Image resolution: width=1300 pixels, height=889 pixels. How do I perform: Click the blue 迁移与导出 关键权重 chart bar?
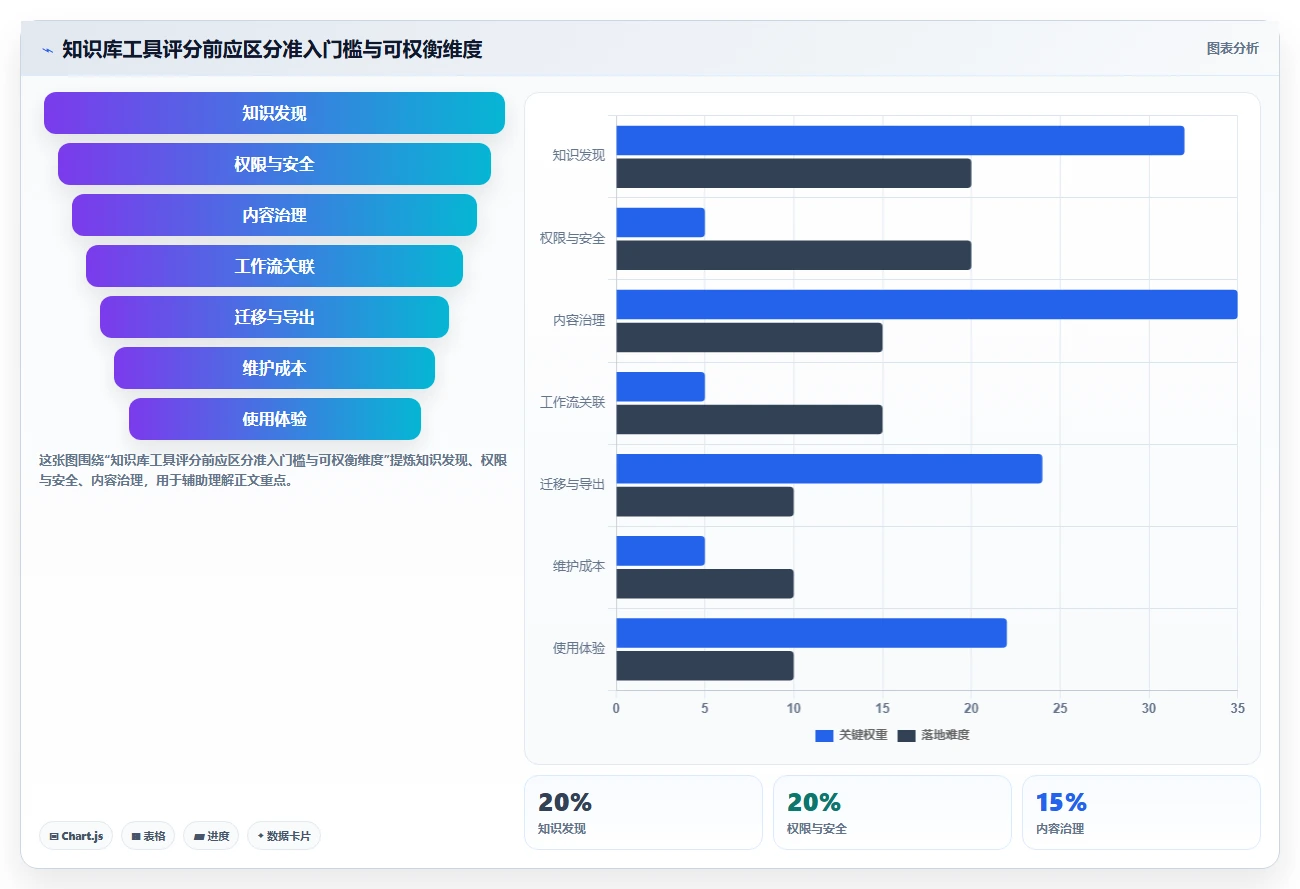(x=829, y=469)
